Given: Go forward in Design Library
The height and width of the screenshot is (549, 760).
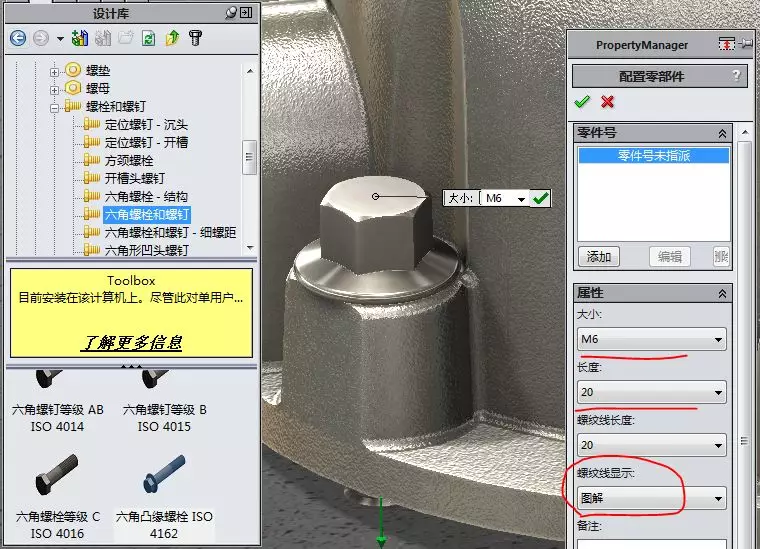Looking at the screenshot, I should point(41,38).
